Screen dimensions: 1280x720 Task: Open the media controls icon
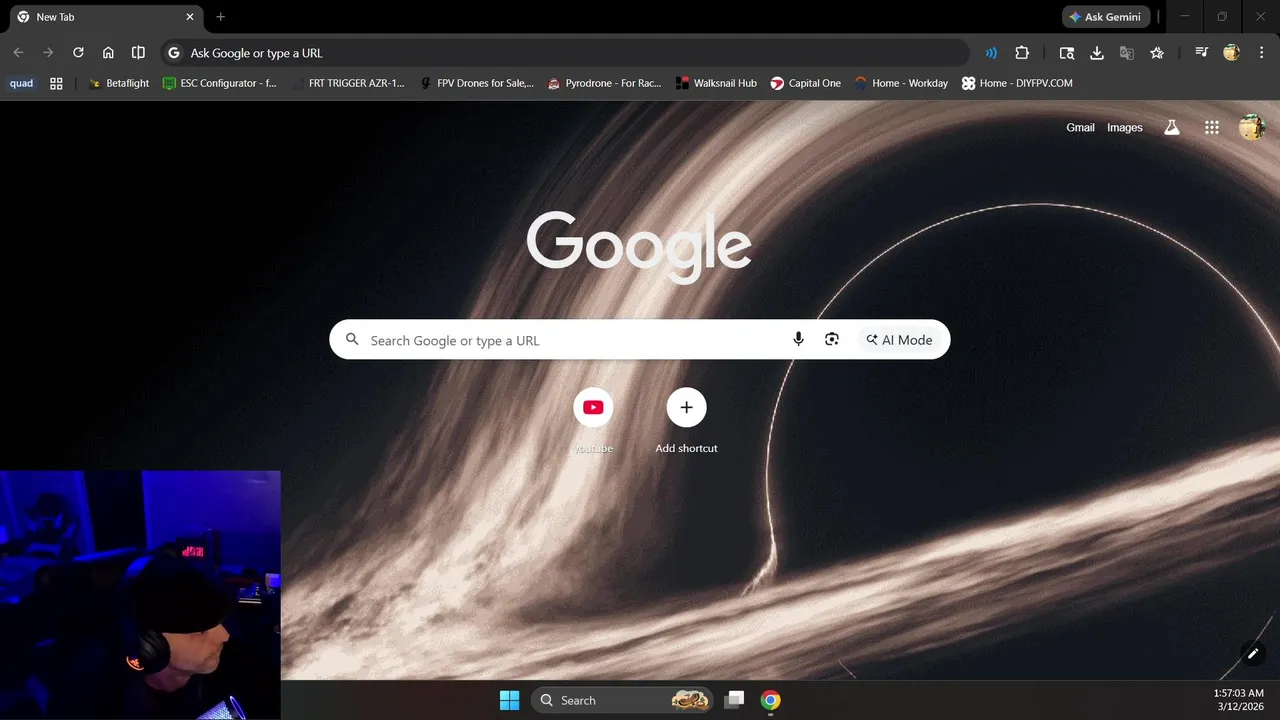click(1202, 53)
